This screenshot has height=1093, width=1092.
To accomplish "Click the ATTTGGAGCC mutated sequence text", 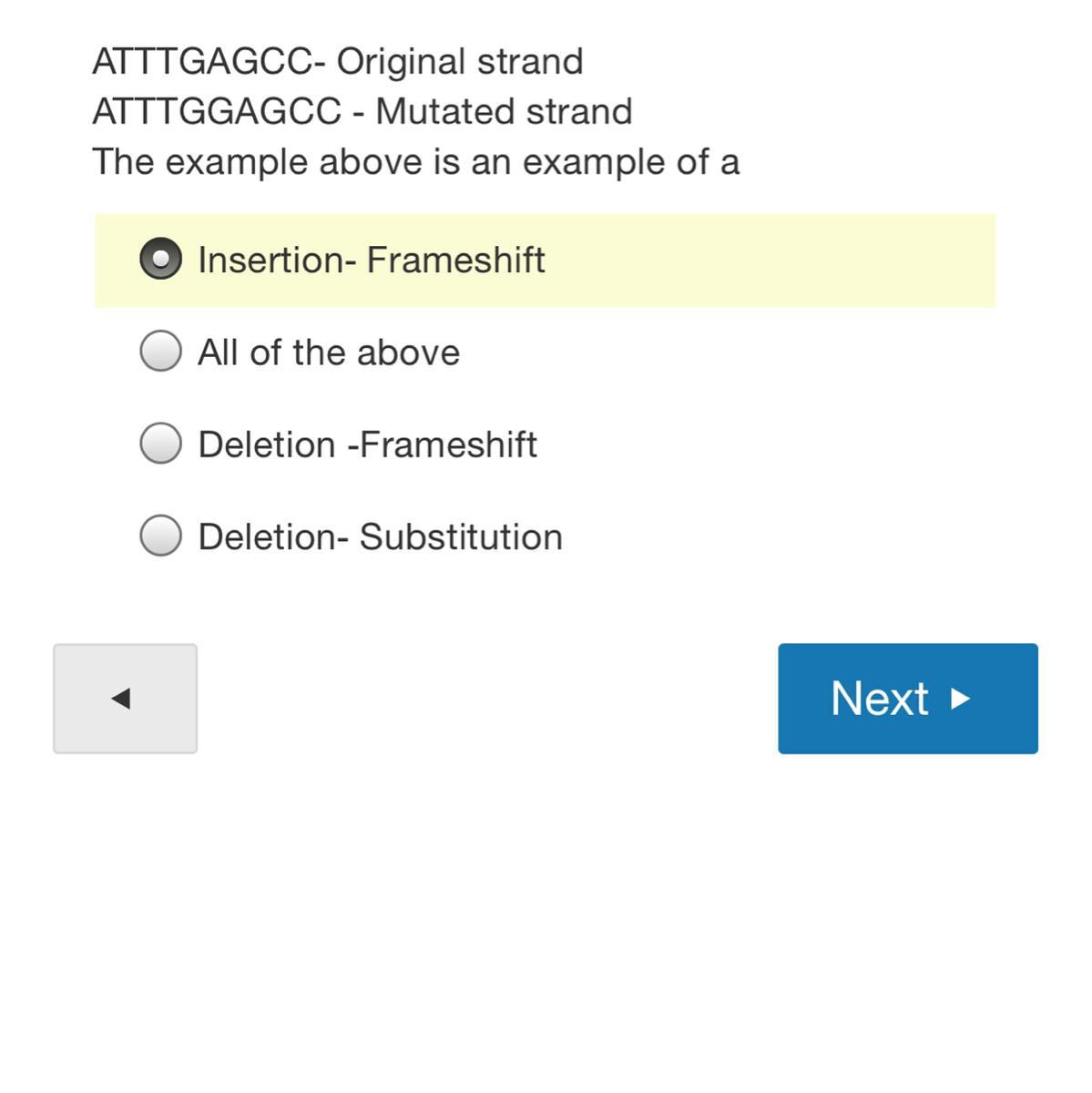I will (x=217, y=112).
